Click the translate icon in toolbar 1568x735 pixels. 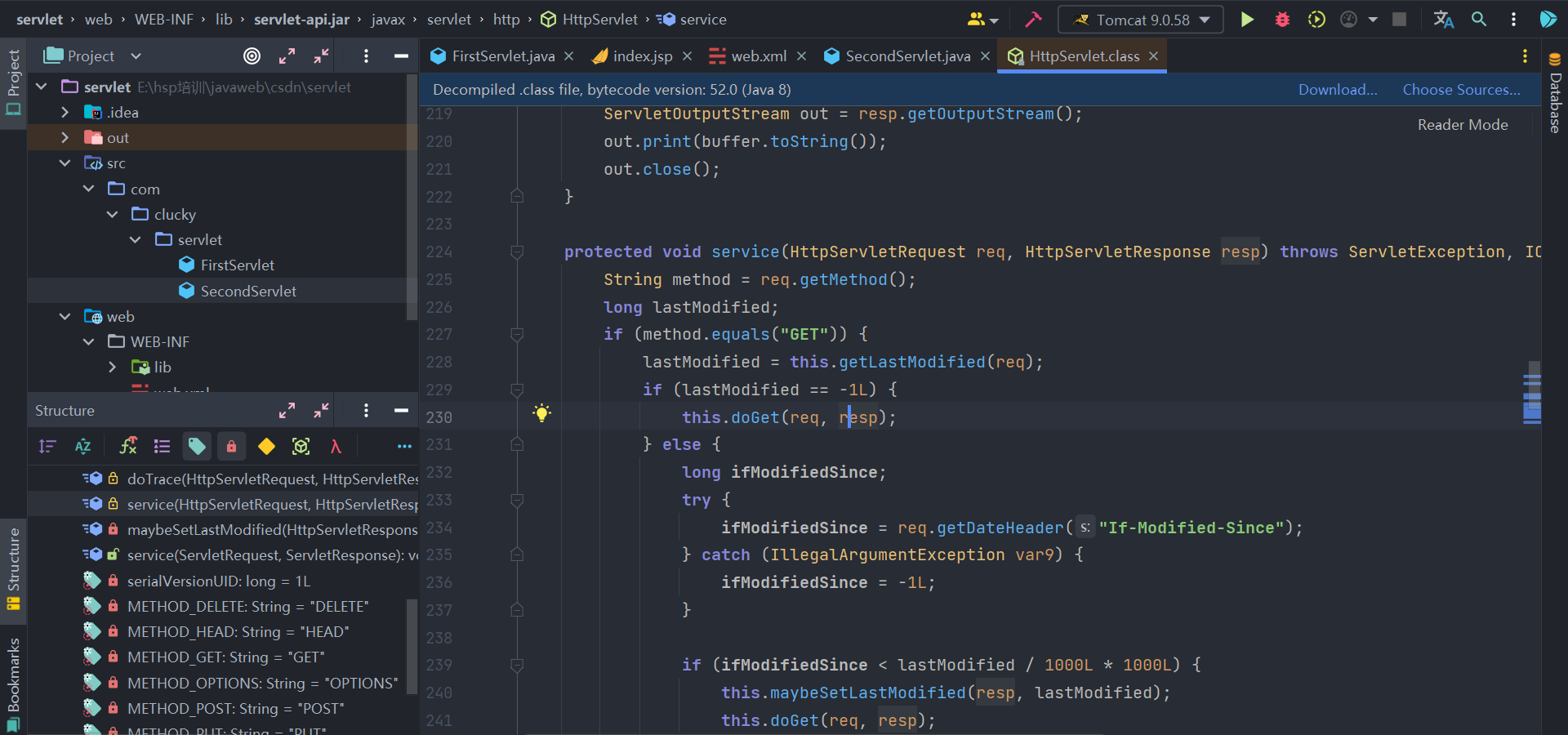click(1444, 20)
